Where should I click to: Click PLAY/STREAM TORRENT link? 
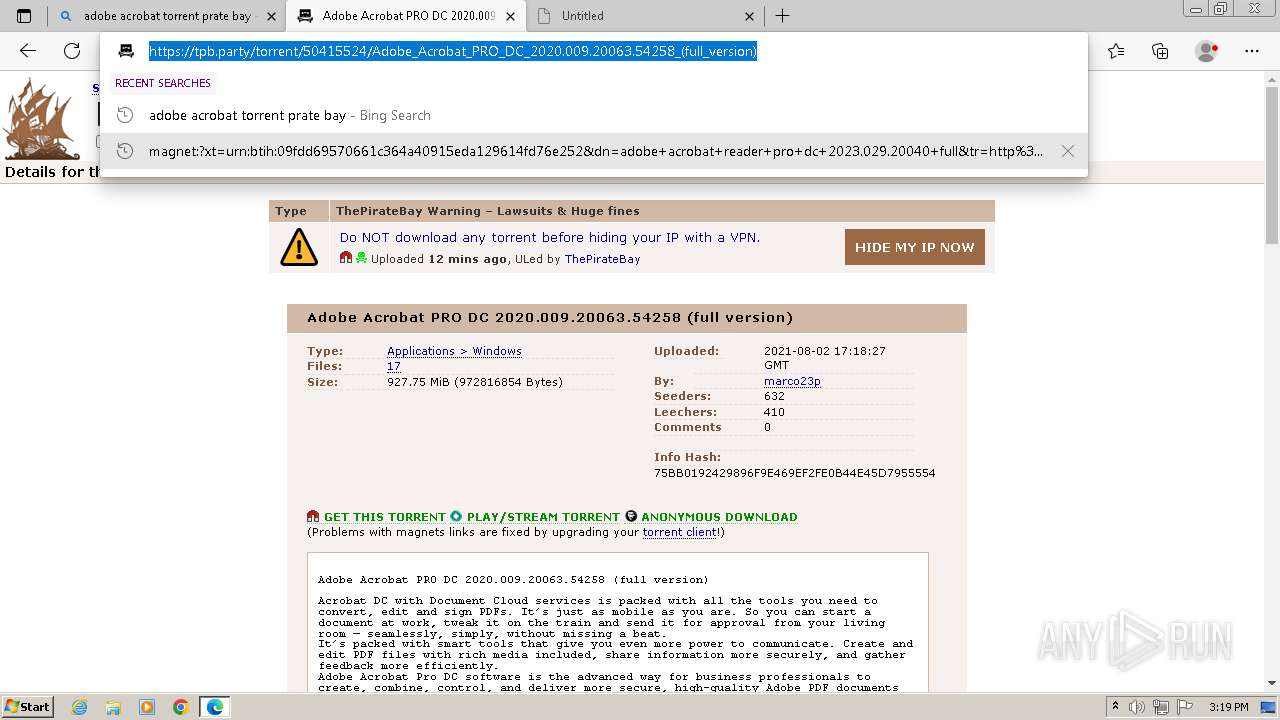coord(543,517)
